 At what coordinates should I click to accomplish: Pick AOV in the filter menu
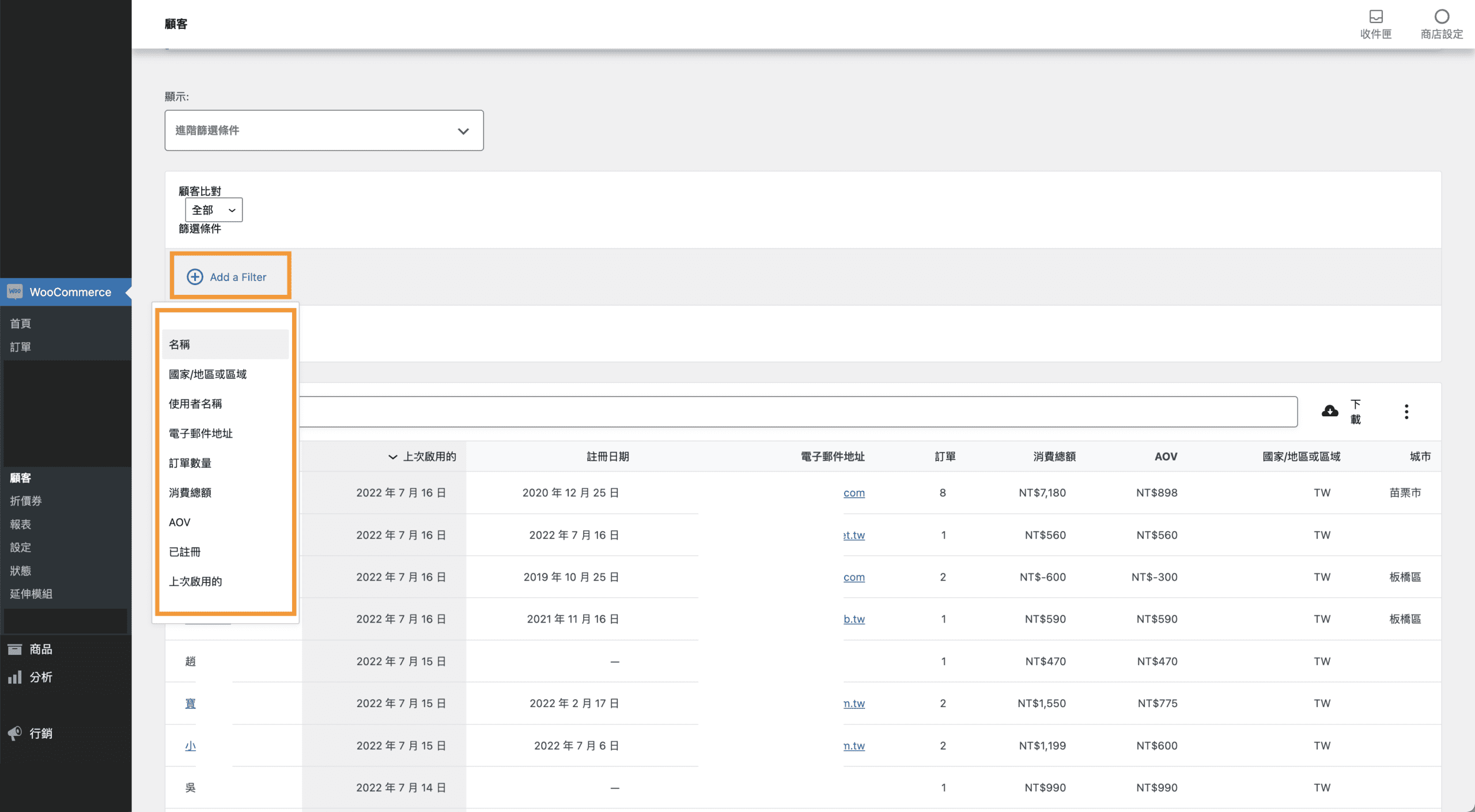tap(180, 522)
